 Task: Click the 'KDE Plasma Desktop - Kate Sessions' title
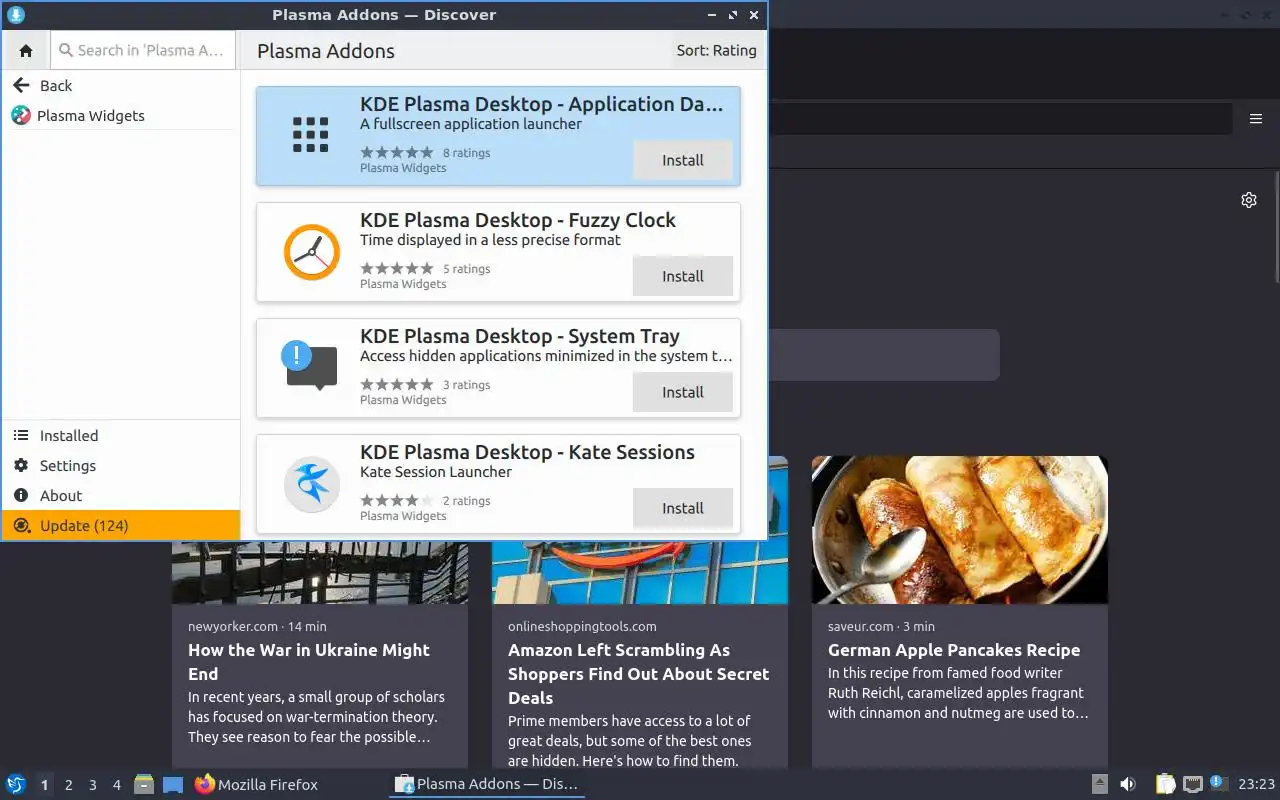coord(527,452)
